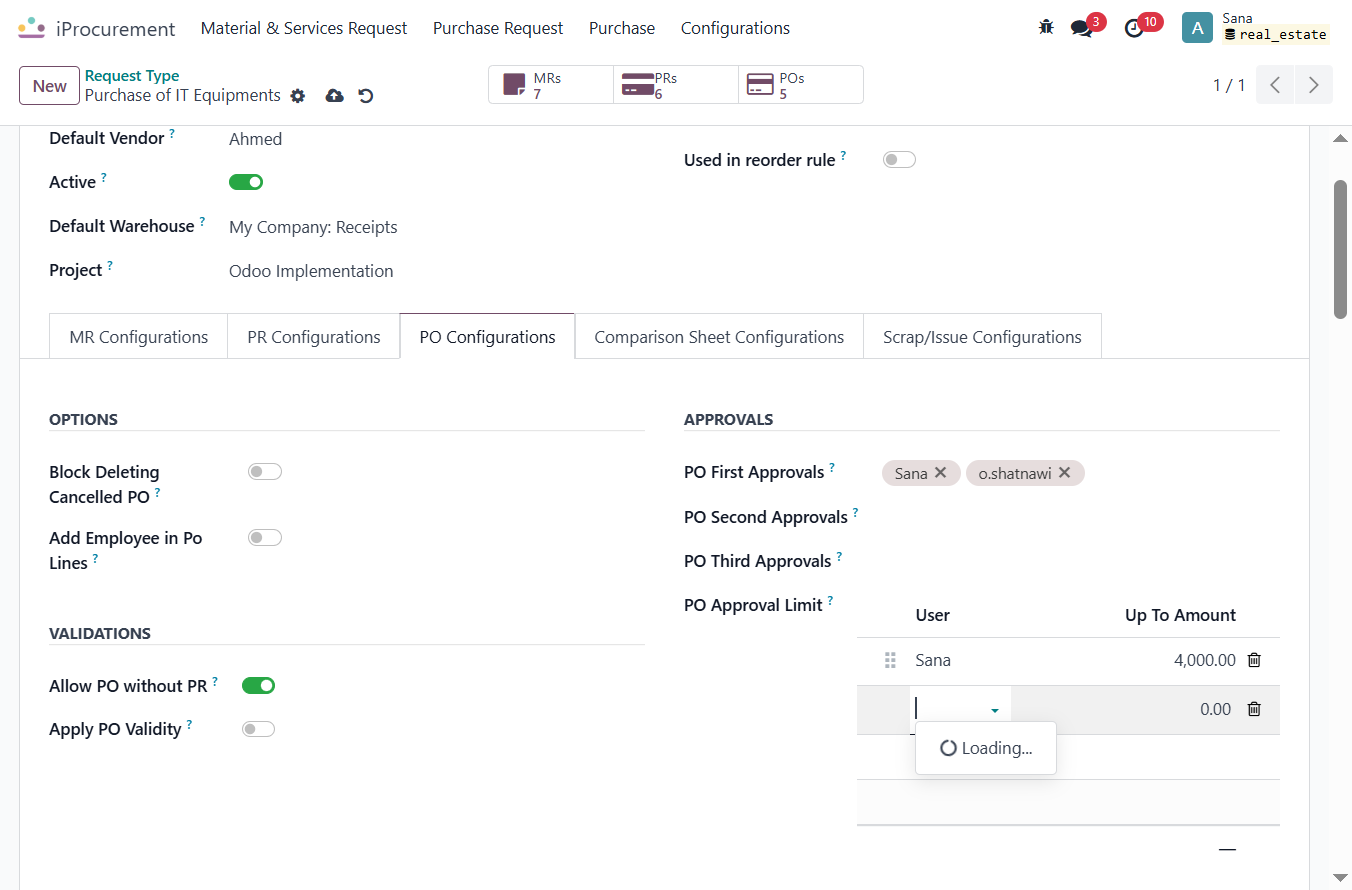Go to next record arrow
Image resolution: width=1352 pixels, height=890 pixels.
[1314, 85]
